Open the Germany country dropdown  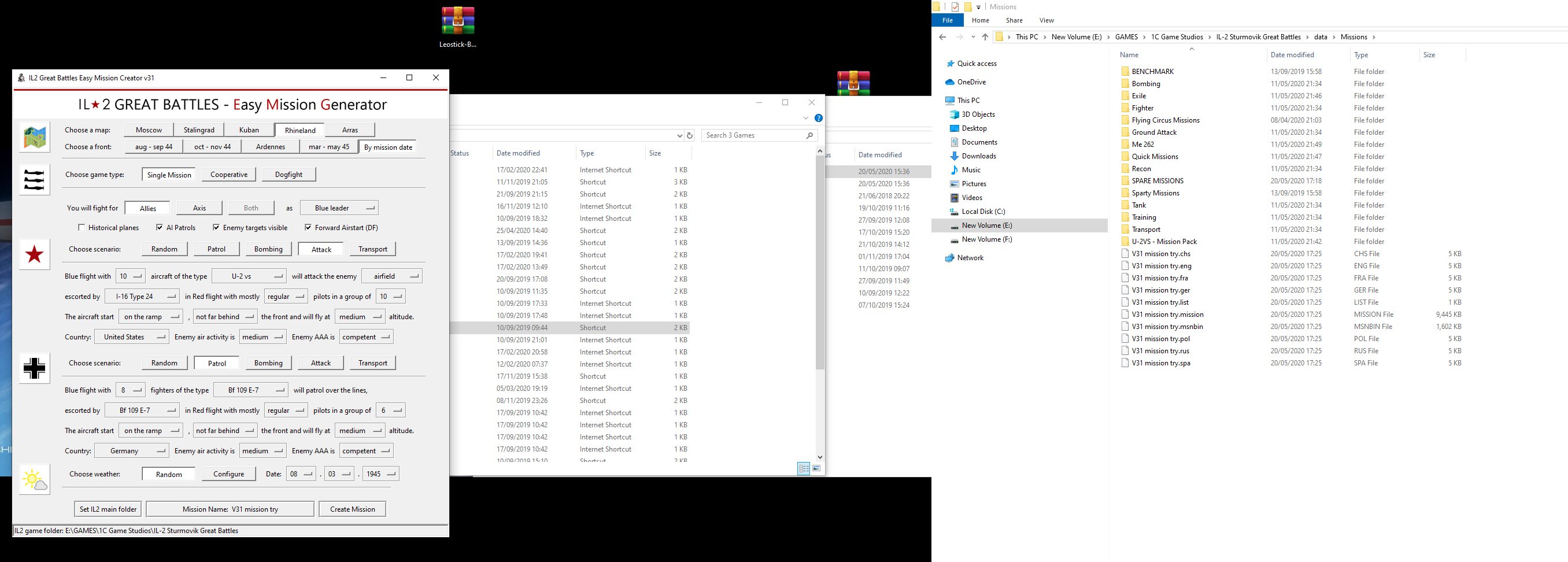point(131,451)
